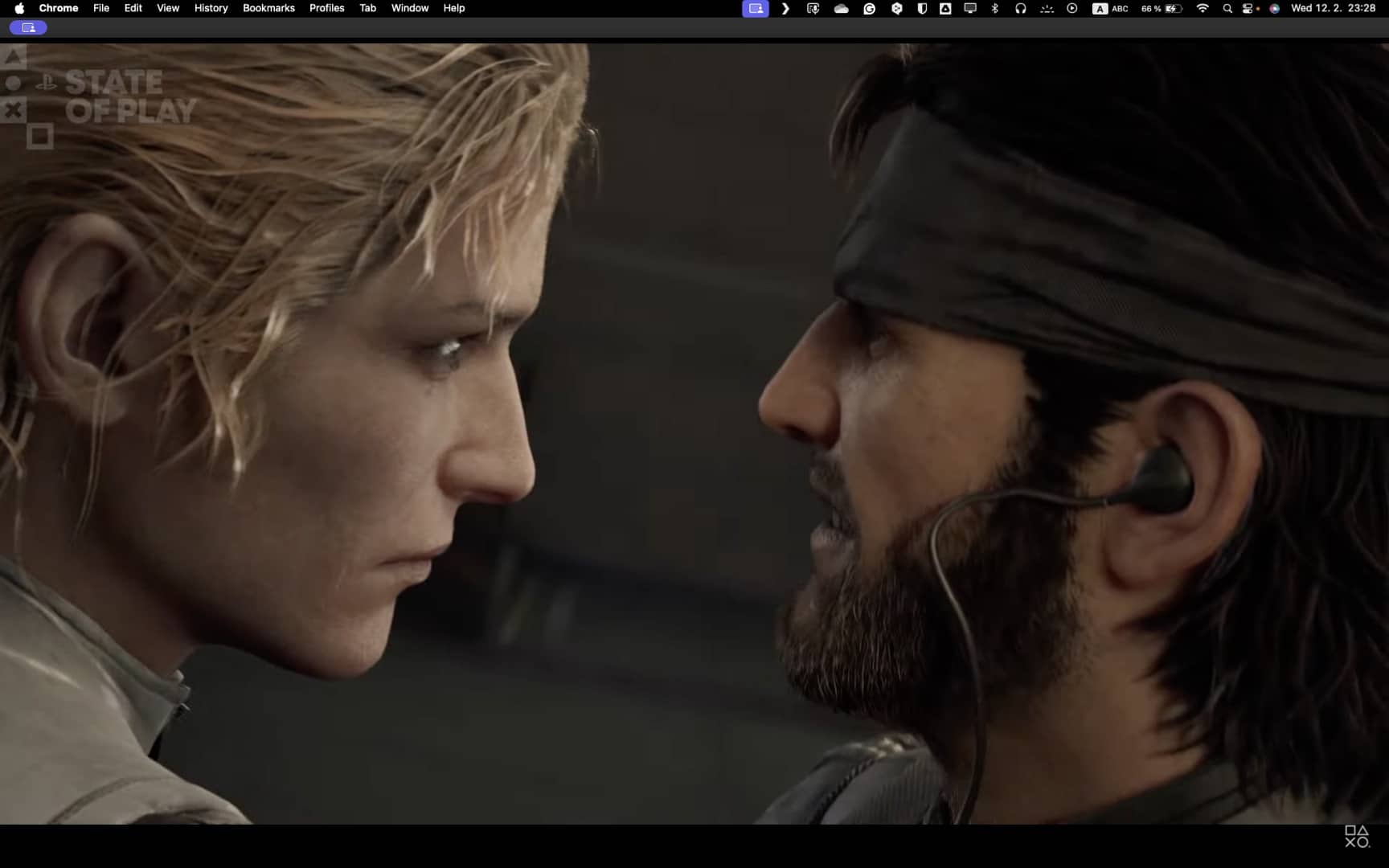Open the Grammarly G menu bar icon

(870, 8)
